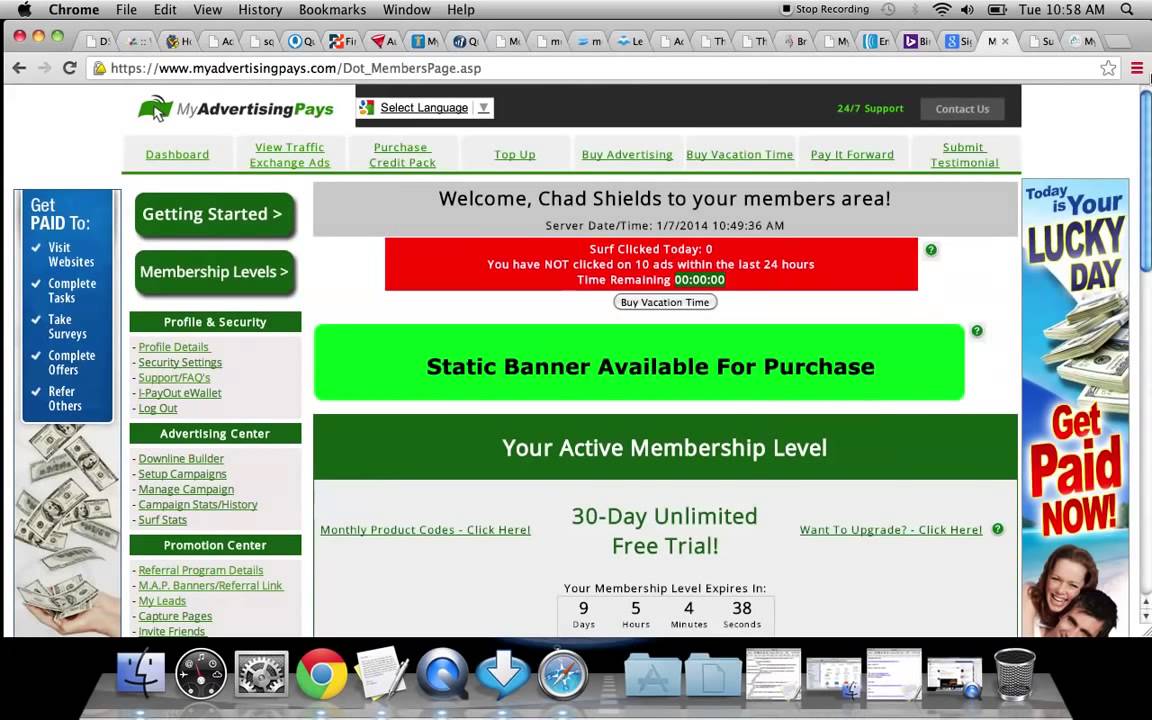Open the Help menu
The height and width of the screenshot is (720, 1152).
pos(461,10)
